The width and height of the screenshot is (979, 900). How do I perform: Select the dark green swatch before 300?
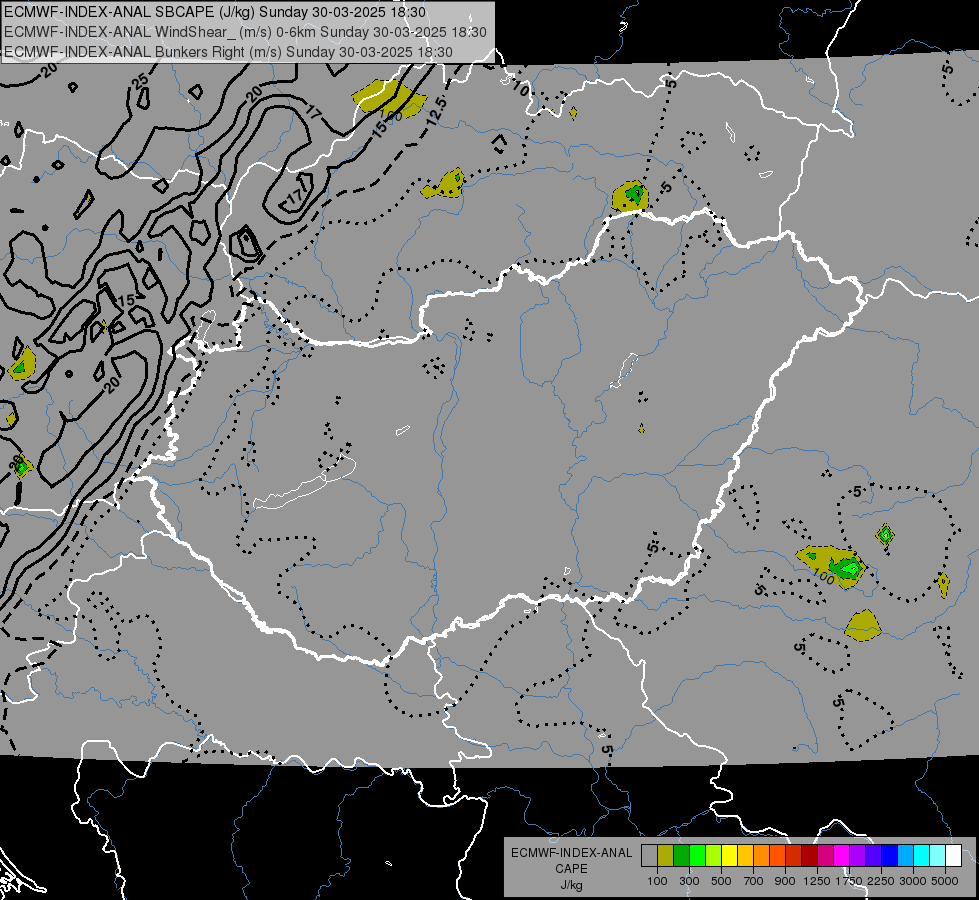681,856
